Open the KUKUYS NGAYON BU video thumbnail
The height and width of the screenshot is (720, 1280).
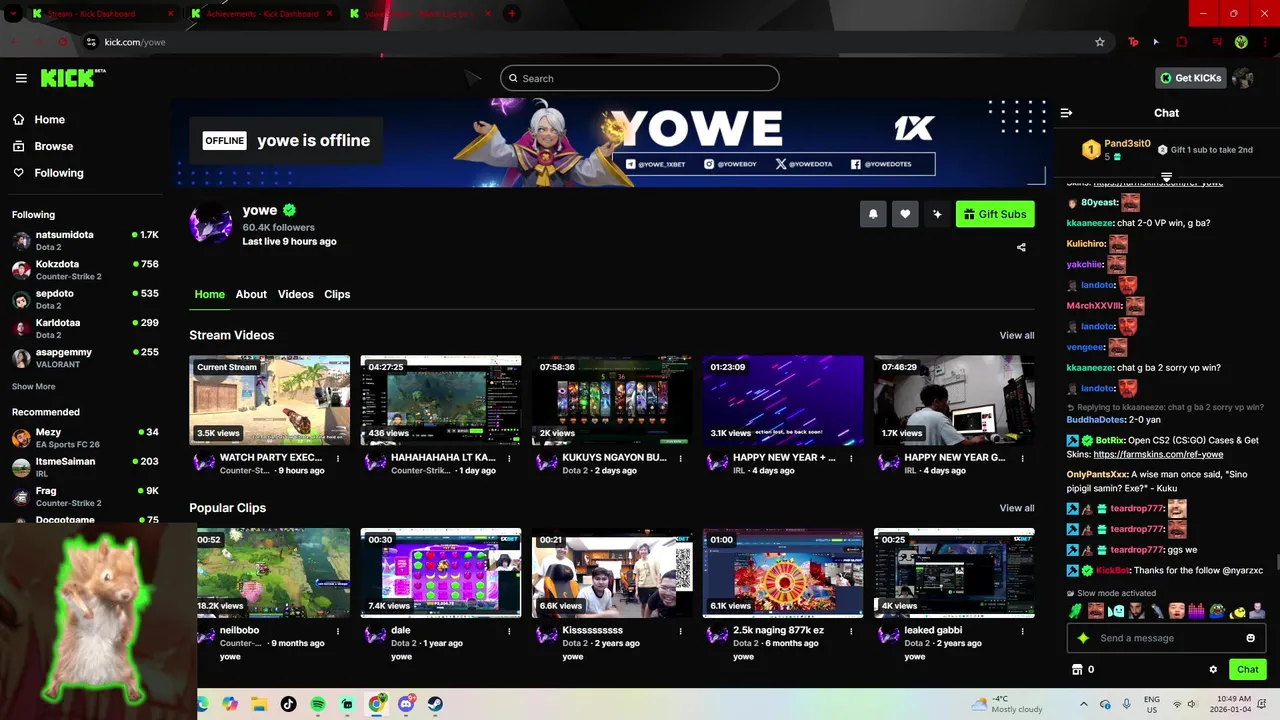(x=612, y=400)
